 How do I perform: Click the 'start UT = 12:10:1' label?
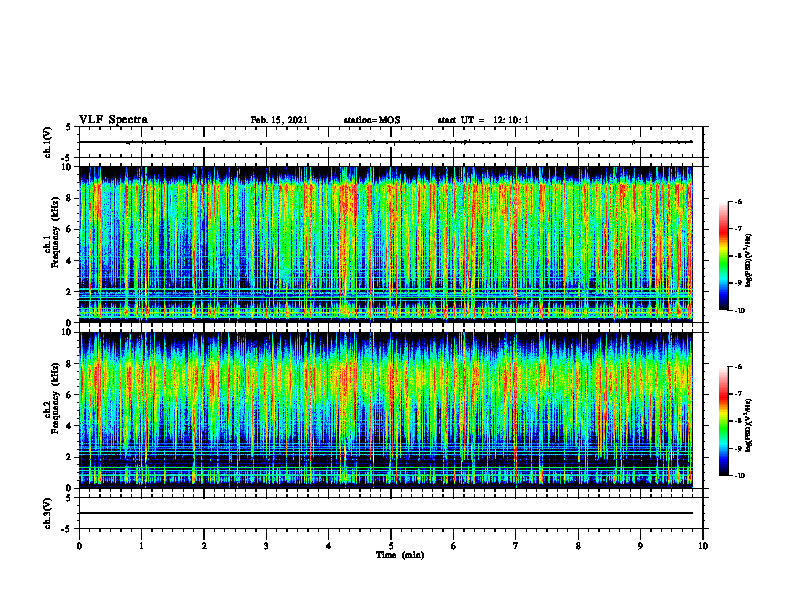(x=483, y=120)
